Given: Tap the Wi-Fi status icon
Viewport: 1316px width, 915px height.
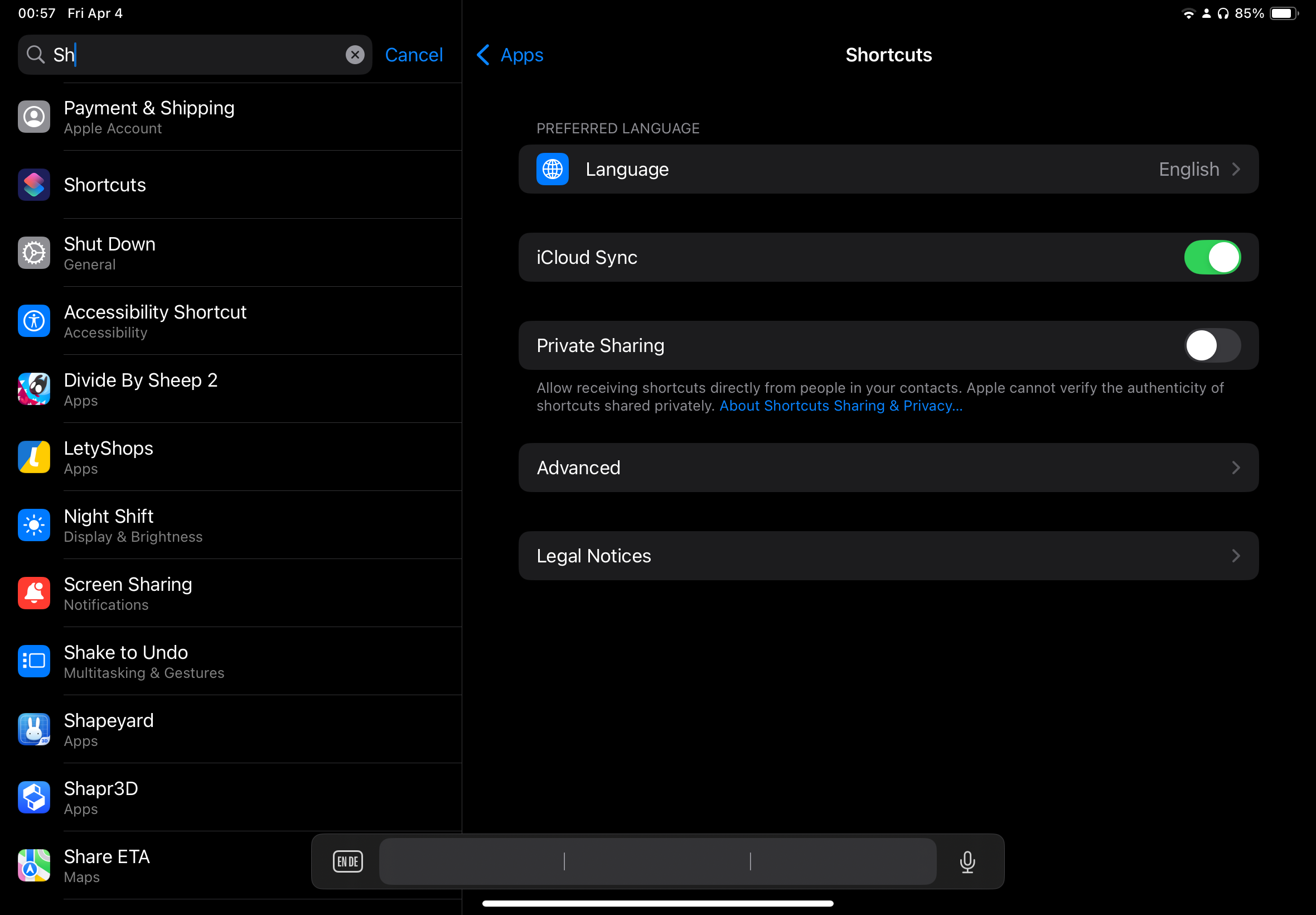Looking at the screenshot, I should (x=1188, y=14).
